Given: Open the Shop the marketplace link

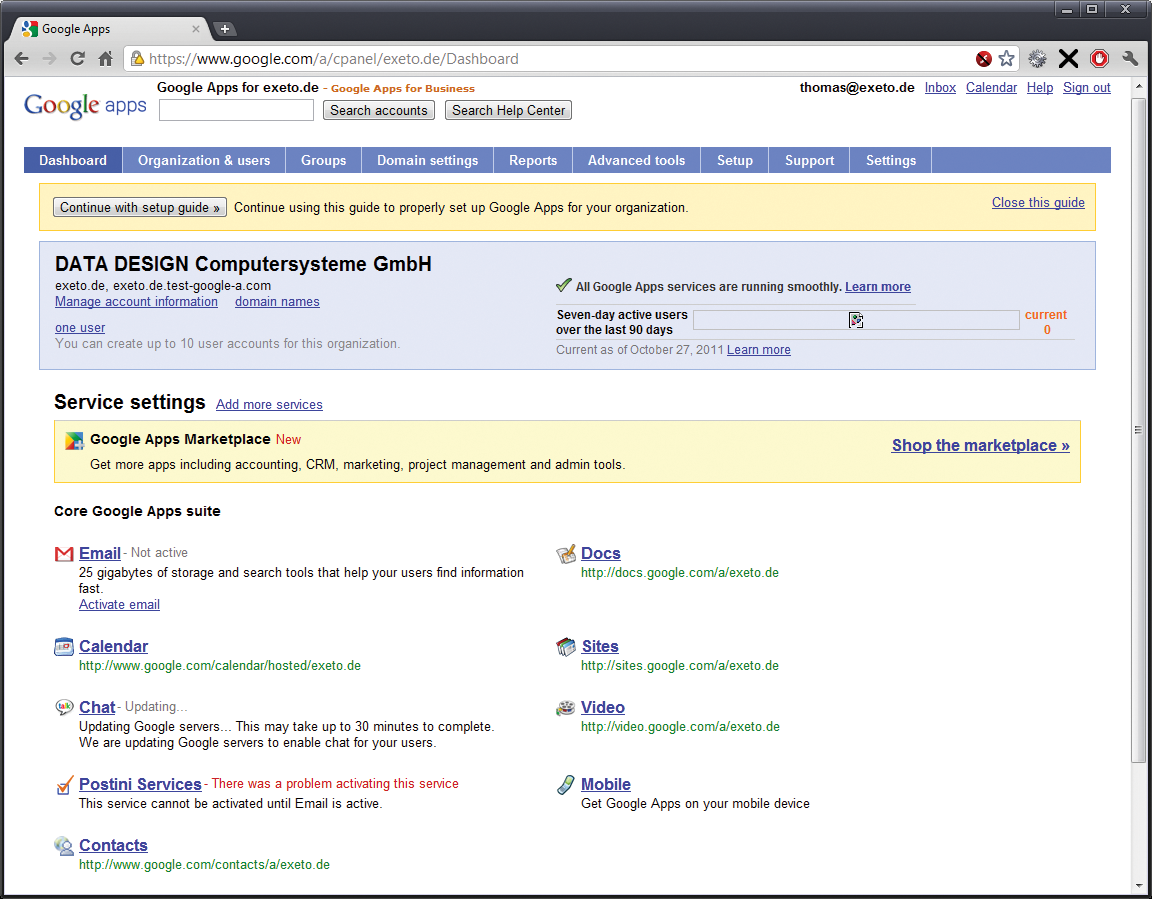Looking at the screenshot, I should 980,445.
